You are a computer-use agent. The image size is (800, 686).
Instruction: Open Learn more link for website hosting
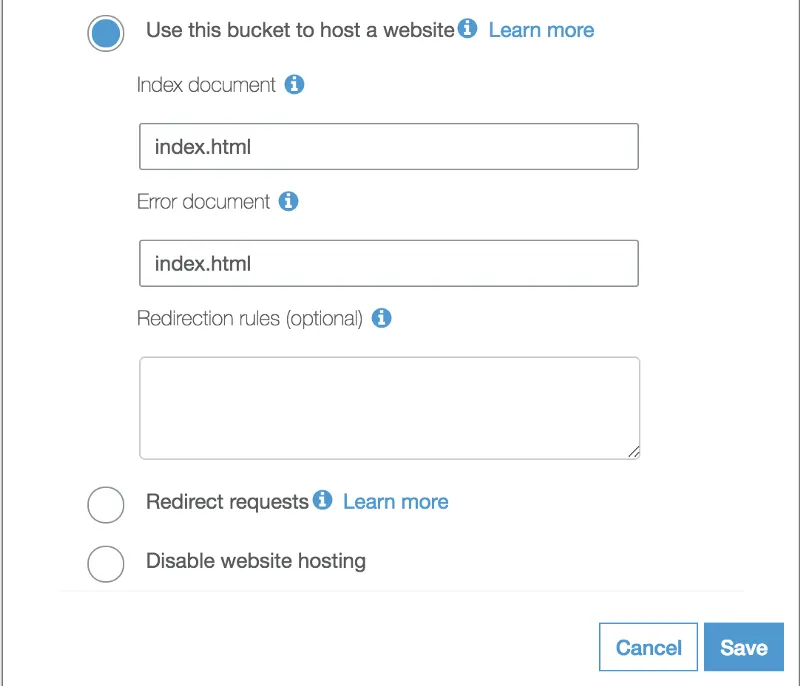tap(541, 30)
